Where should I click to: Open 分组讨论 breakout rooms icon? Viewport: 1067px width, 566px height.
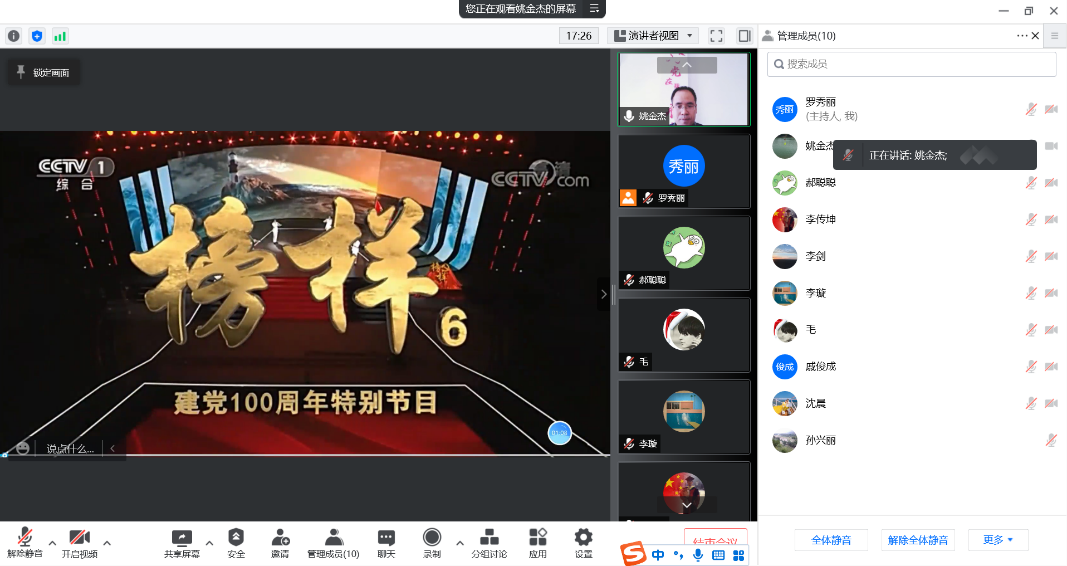coord(489,538)
